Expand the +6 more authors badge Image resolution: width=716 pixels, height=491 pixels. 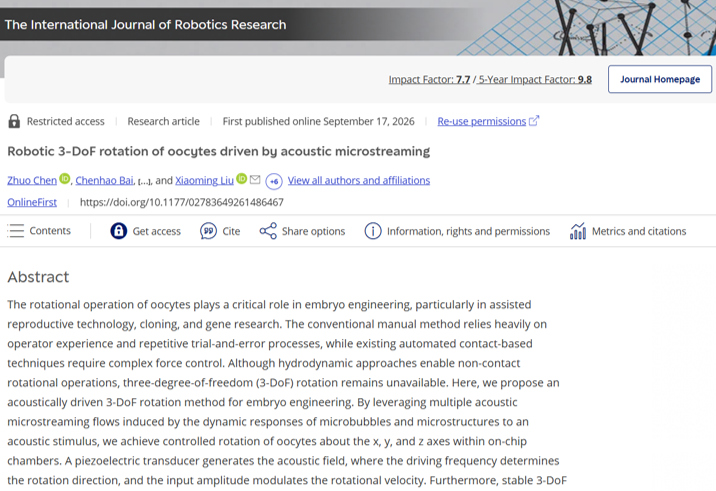tap(274, 181)
